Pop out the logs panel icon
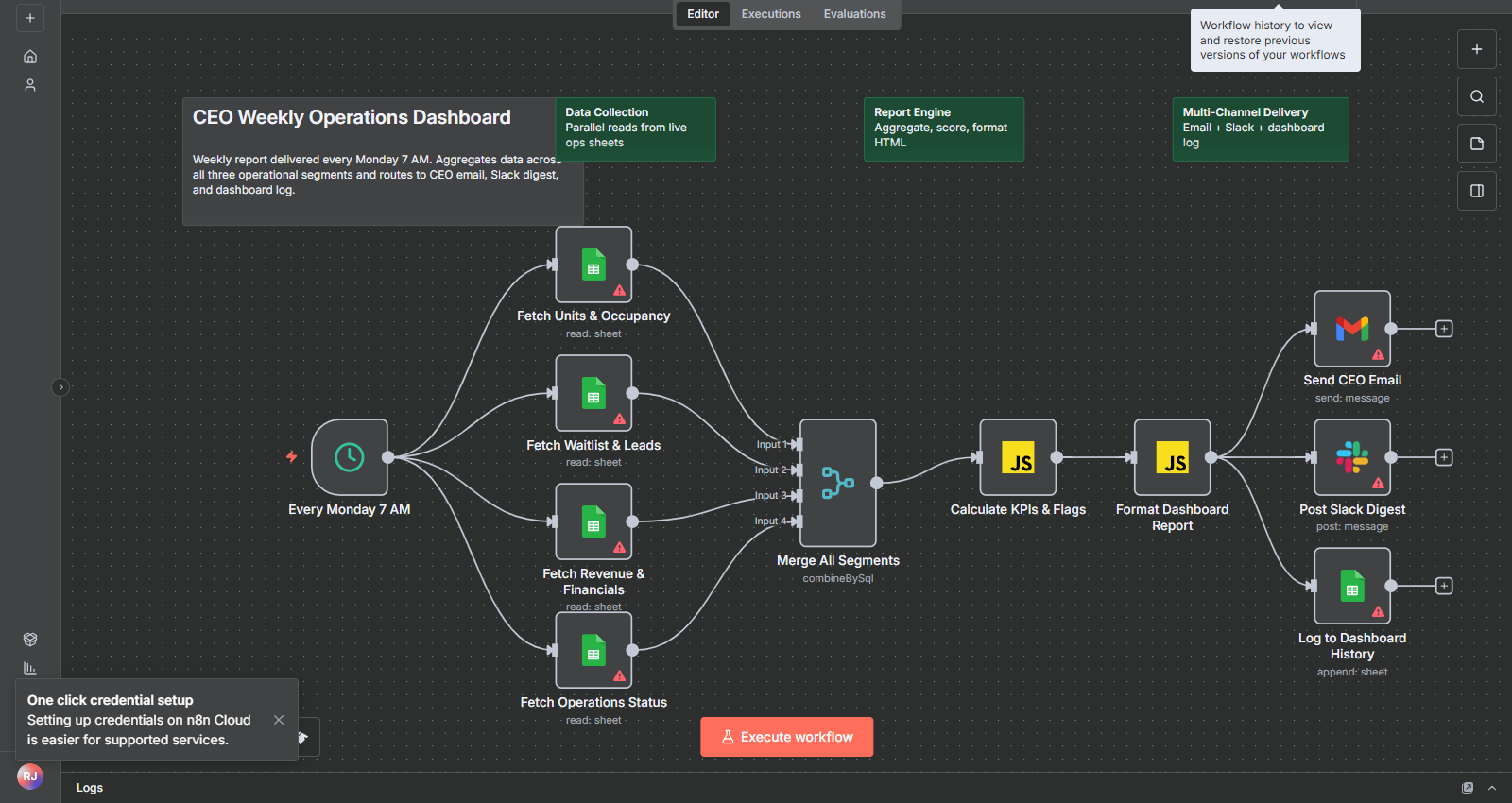This screenshot has height=803, width=1512. (1468, 788)
